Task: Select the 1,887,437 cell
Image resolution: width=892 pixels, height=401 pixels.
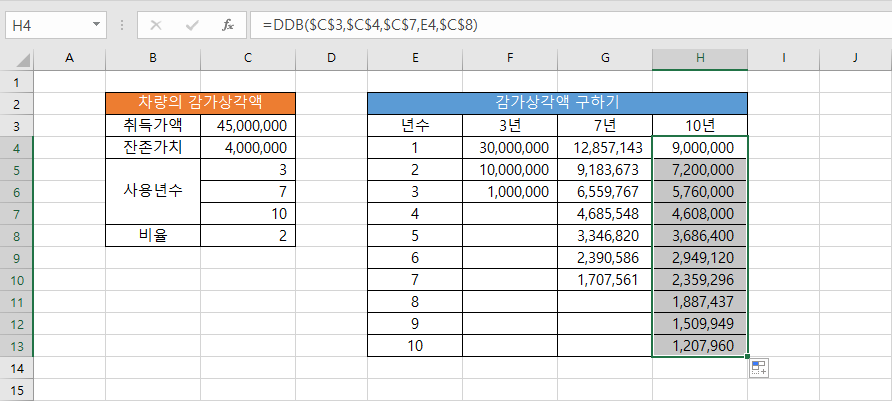Action: click(700, 302)
